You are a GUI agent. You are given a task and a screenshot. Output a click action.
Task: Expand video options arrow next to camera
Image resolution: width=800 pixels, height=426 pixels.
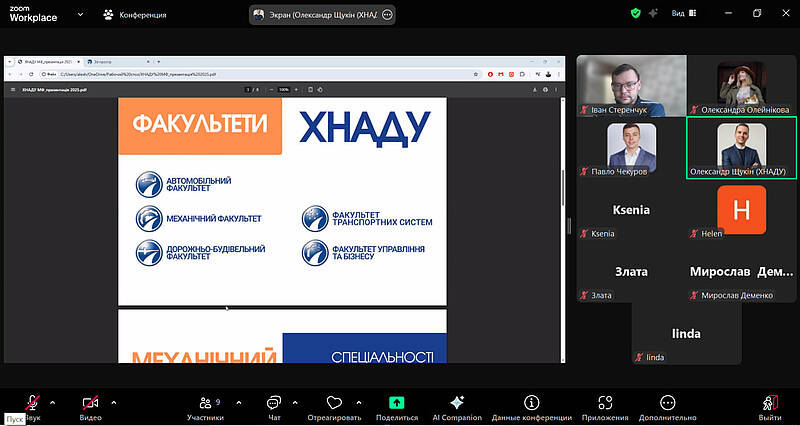point(114,403)
